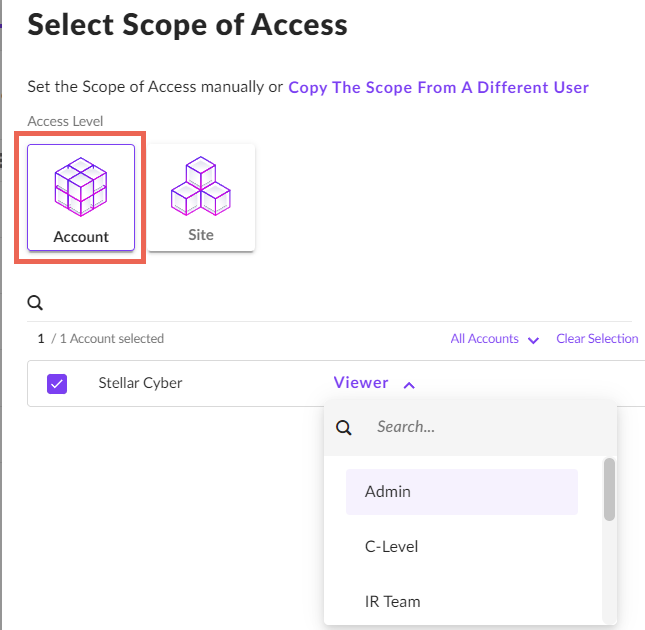Select the Site access level cube icon
The height and width of the screenshot is (630, 645).
pyautogui.click(x=200, y=186)
